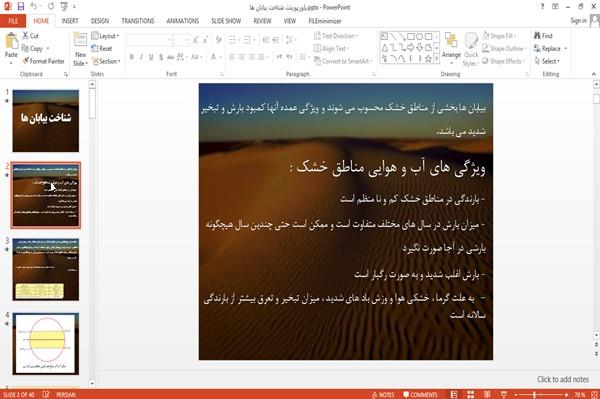Toggle Strikethrough formatting
This screenshot has height=399, width=600.
coord(171,57)
